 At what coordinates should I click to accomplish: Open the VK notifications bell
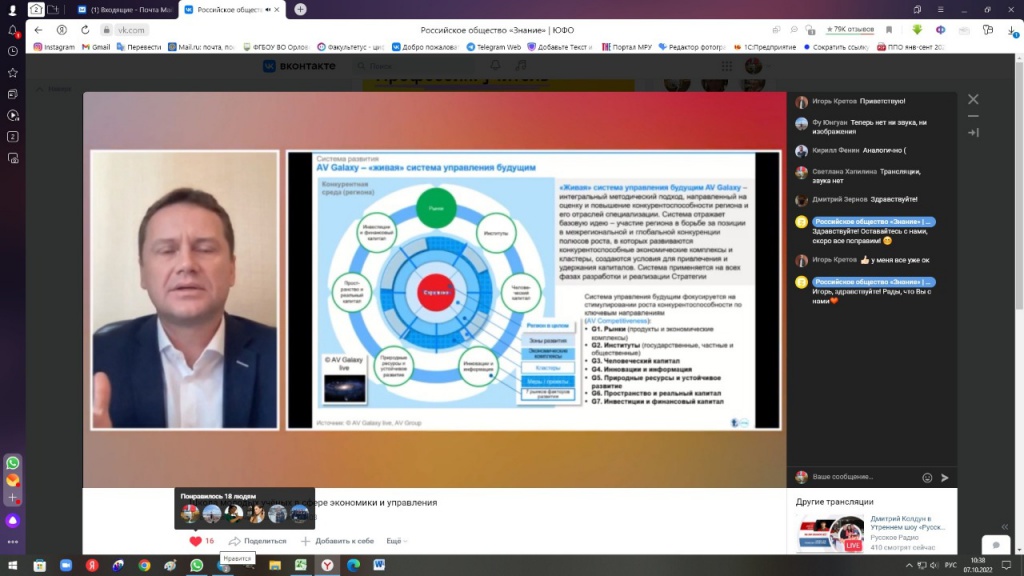pos(496,65)
